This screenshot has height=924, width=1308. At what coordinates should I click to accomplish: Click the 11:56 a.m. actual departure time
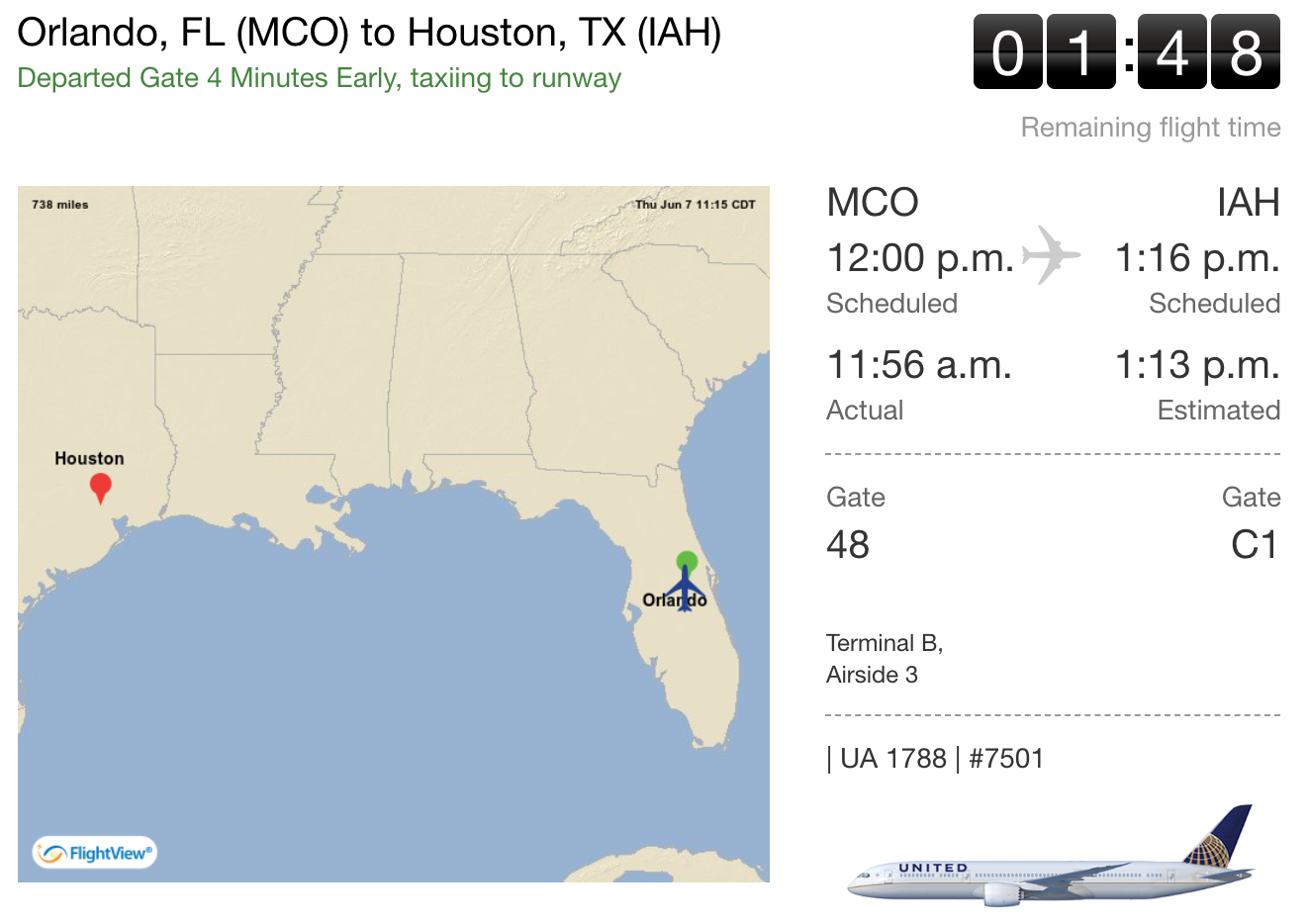[x=919, y=365]
